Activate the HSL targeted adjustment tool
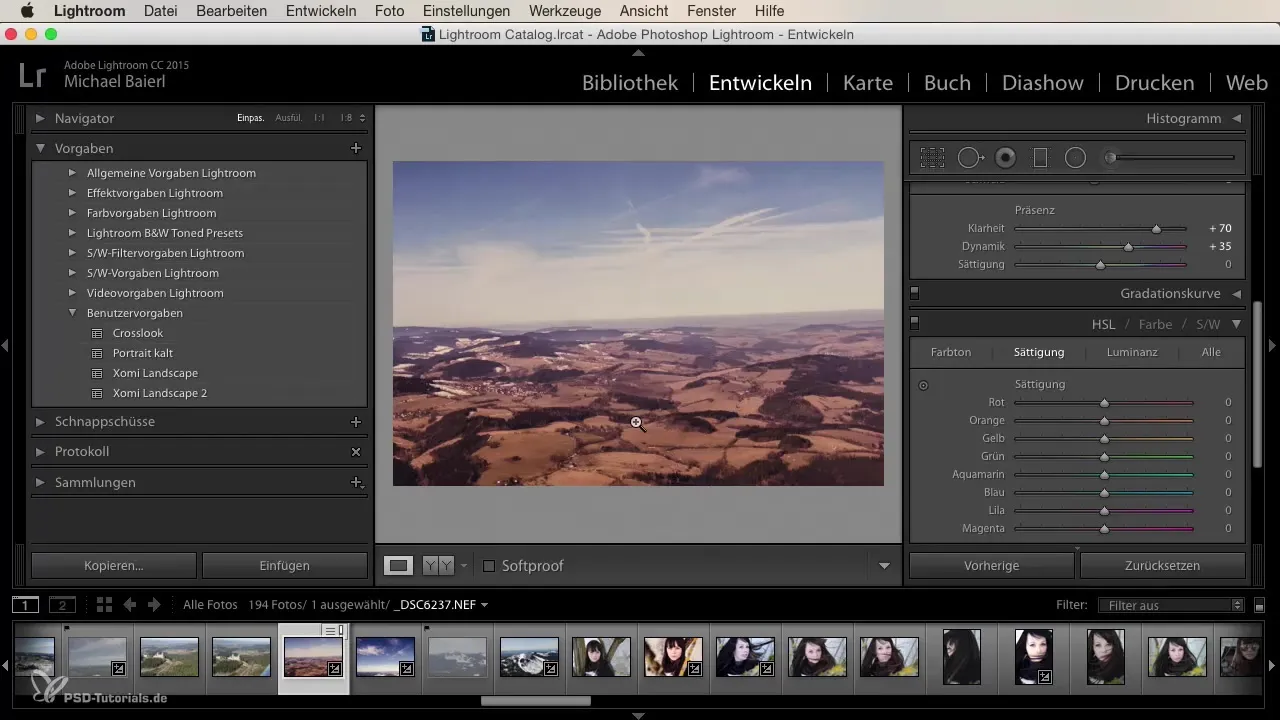This screenshot has height=720, width=1280. 923,385
